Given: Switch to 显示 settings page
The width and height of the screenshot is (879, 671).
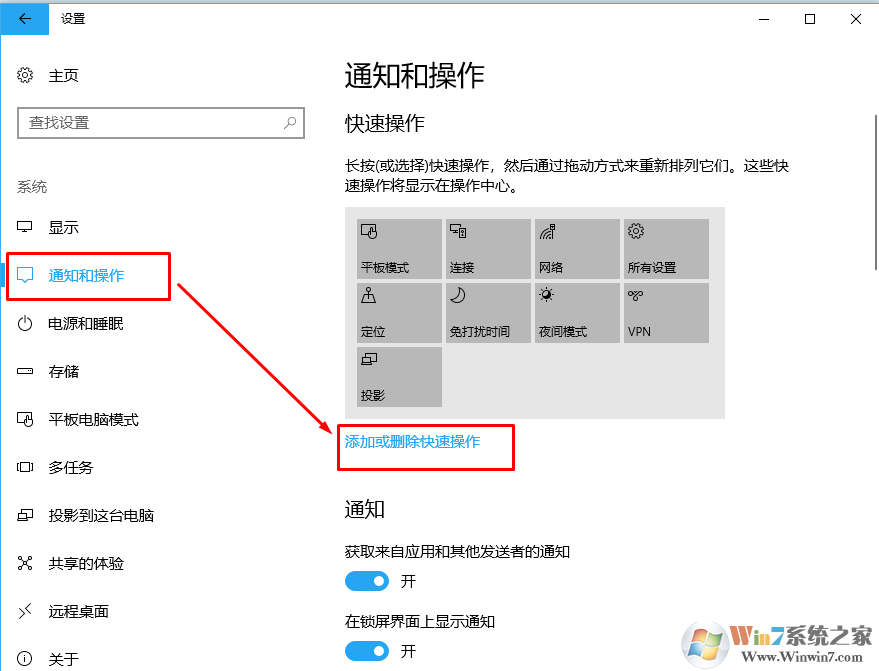Looking at the screenshot, I should (63, 227).
